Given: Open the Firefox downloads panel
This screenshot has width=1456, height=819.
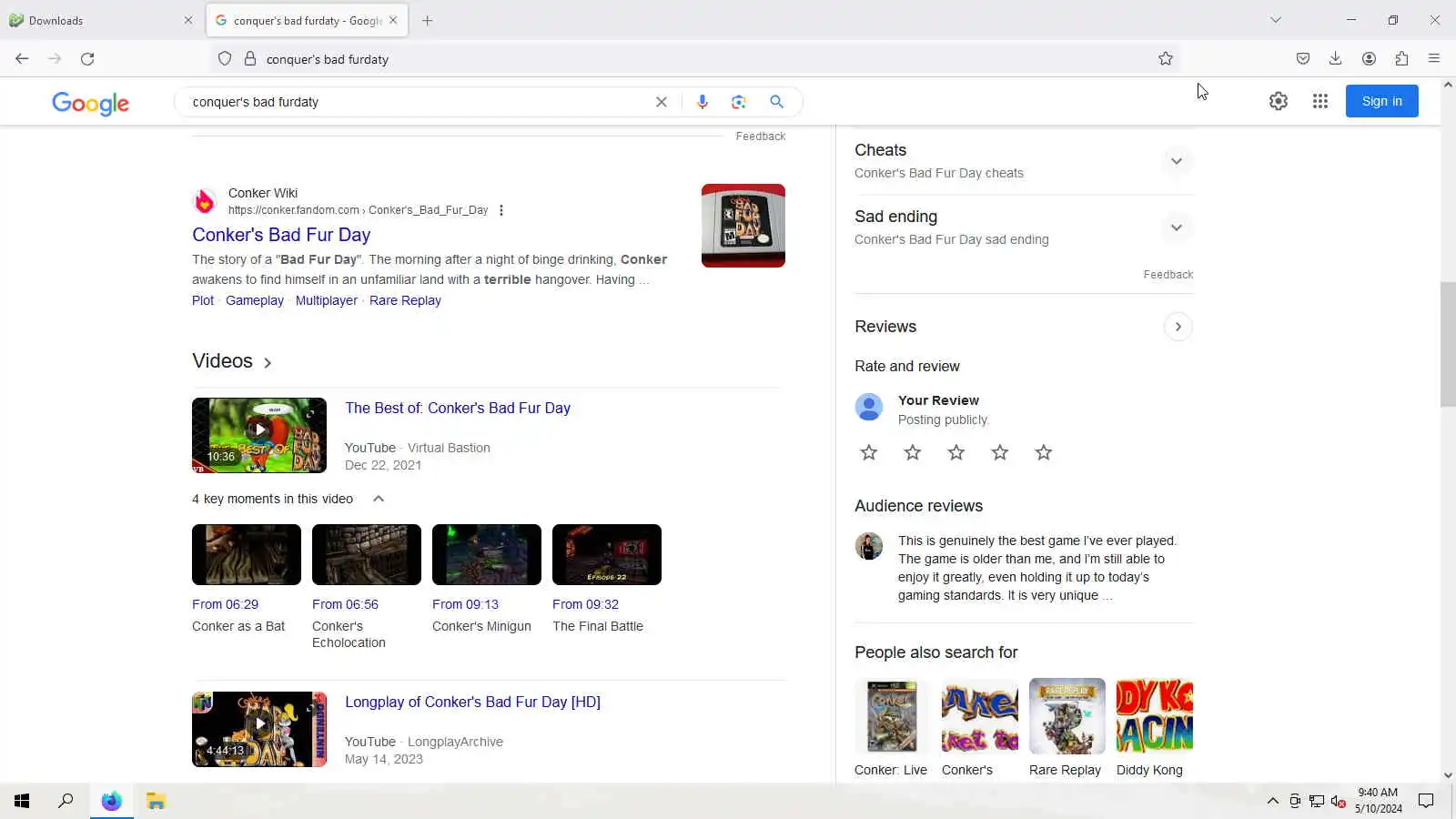Looking at the screenshot, I should (x=1335, y=59).
